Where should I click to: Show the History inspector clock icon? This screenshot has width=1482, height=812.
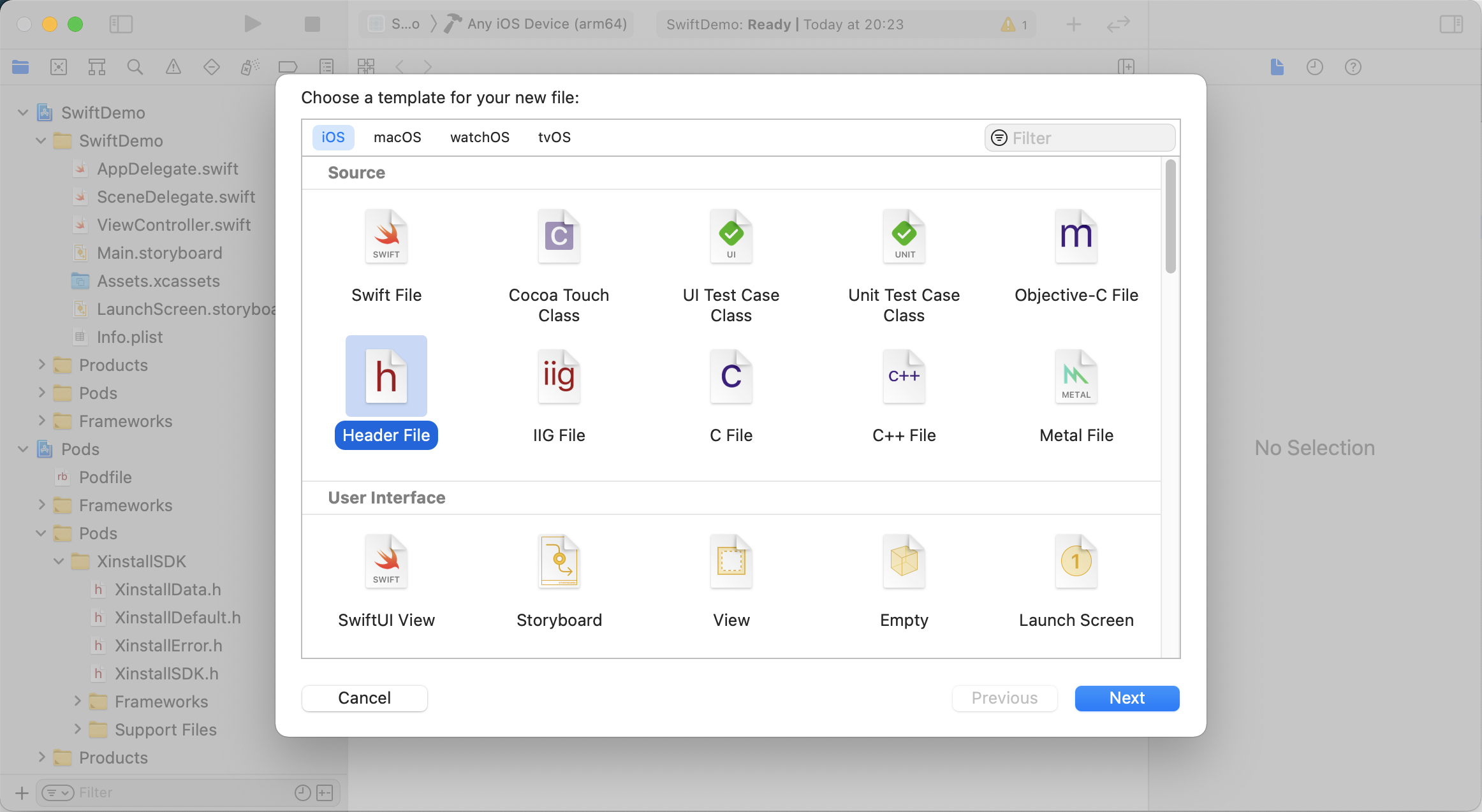coord(1315,67)
